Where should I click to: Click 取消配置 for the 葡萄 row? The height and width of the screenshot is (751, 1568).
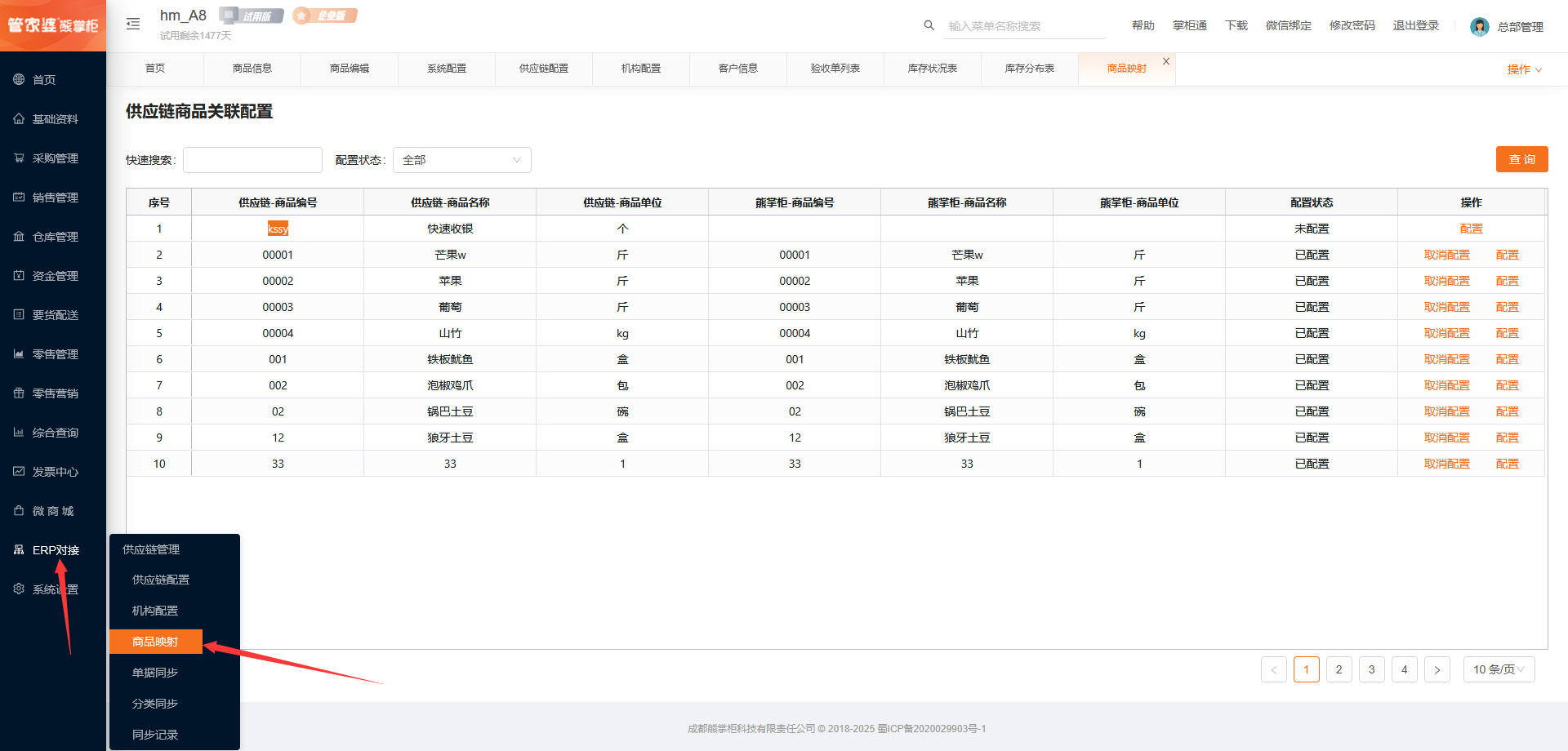(x=1447, y=307)
